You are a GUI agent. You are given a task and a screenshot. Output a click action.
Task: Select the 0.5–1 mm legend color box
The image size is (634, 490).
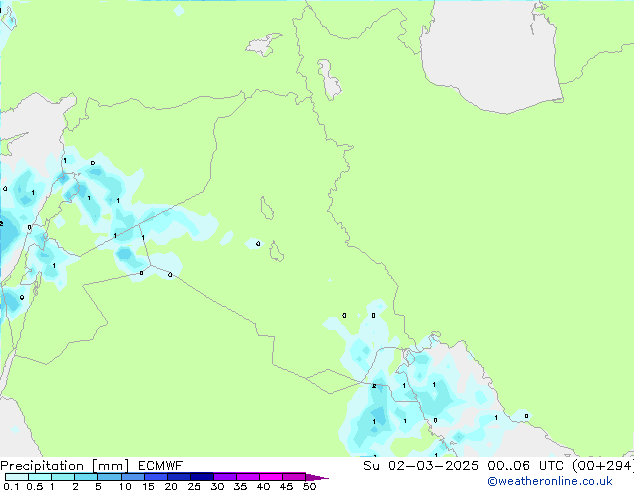40,477
